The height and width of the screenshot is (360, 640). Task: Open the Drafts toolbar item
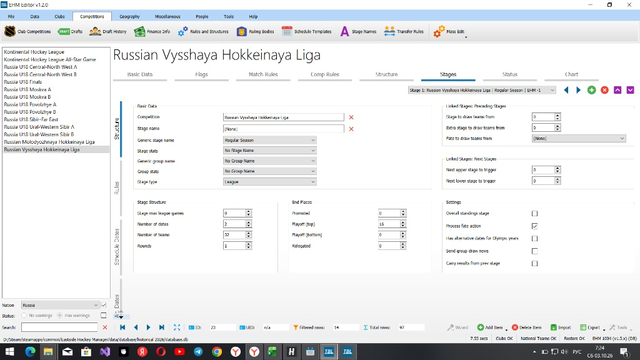pos(70,31)
